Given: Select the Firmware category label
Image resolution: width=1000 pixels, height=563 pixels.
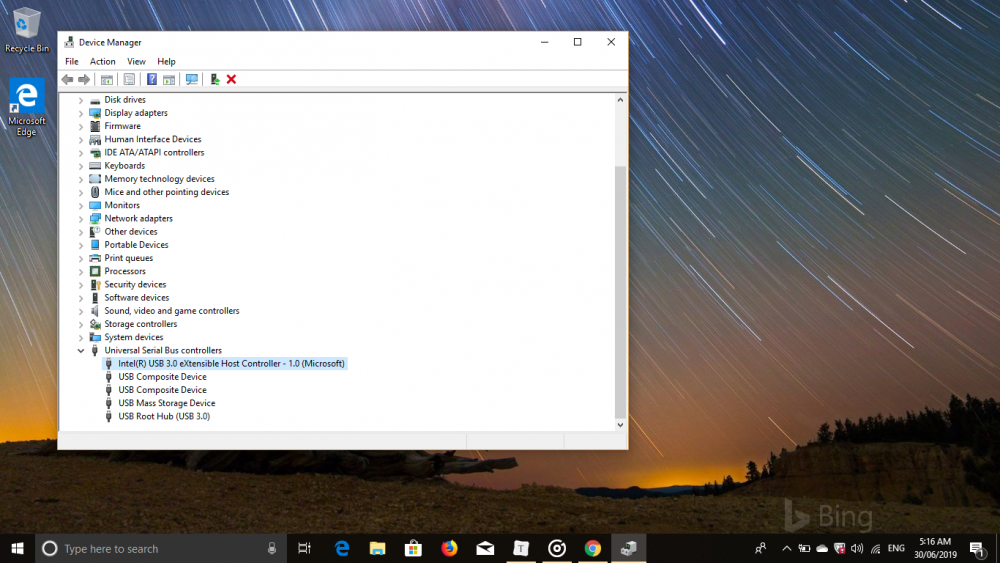Looking at the screenshot, I should click(122, 126).
